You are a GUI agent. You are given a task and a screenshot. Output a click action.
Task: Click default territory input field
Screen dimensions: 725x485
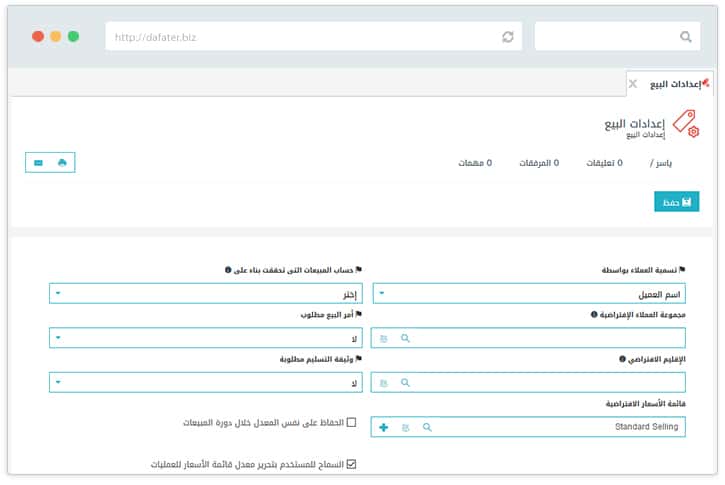point(528,382)
